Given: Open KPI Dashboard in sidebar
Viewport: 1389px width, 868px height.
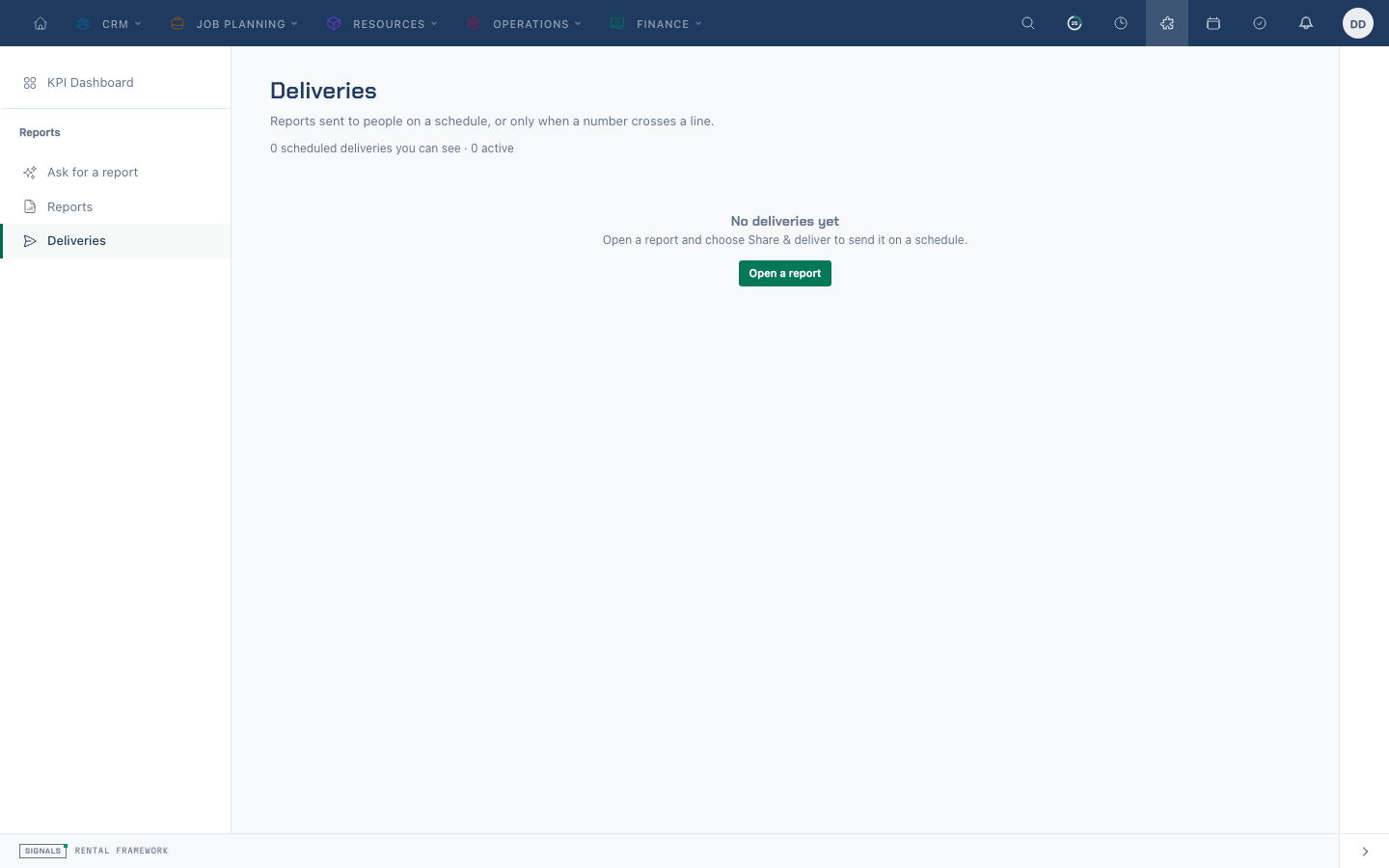Looking at the screenshot, I should coord(116,83).
